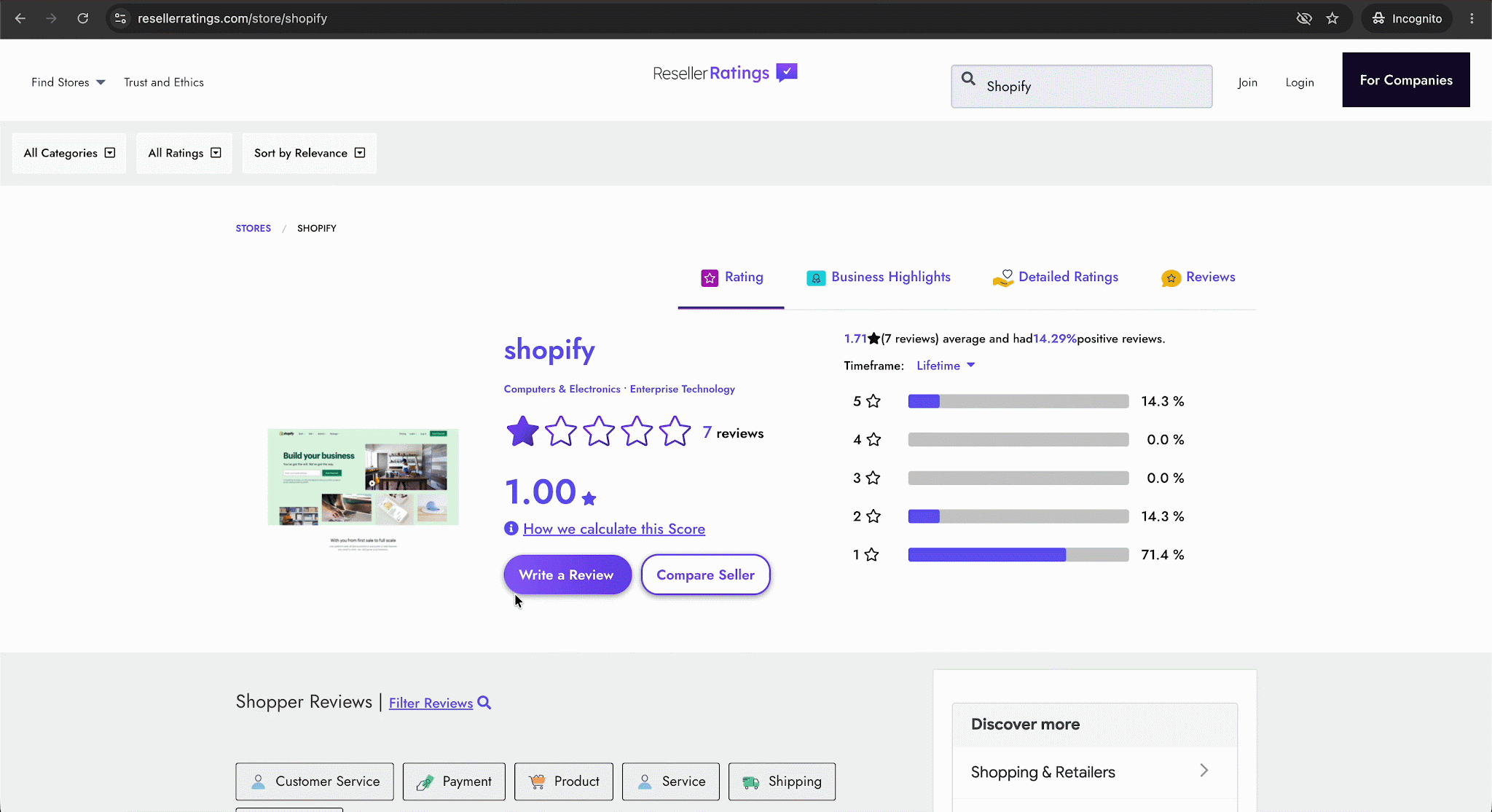The image size is (1492, 812).
Task: Click the 2-star rating progress bar
Action: point(1018,516)
